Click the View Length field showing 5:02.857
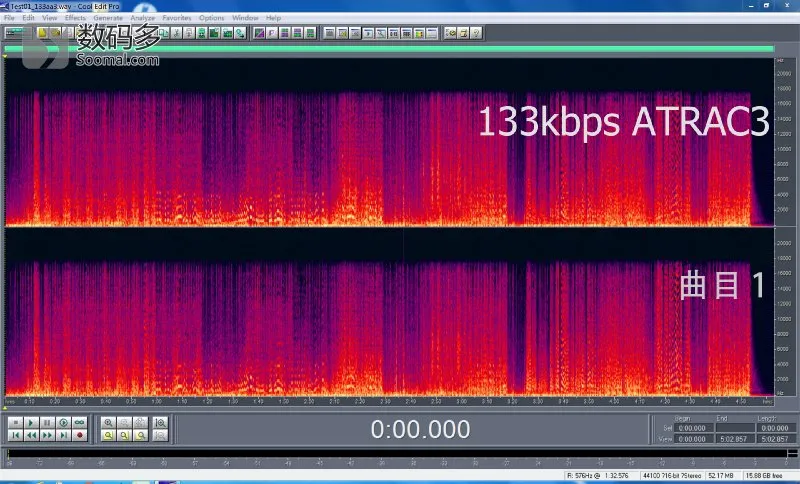800x484 pixels. (x=775, y=439)
